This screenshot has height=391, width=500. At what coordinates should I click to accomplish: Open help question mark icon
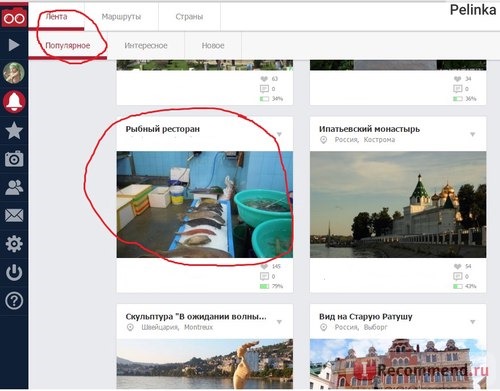coord(14,301)
